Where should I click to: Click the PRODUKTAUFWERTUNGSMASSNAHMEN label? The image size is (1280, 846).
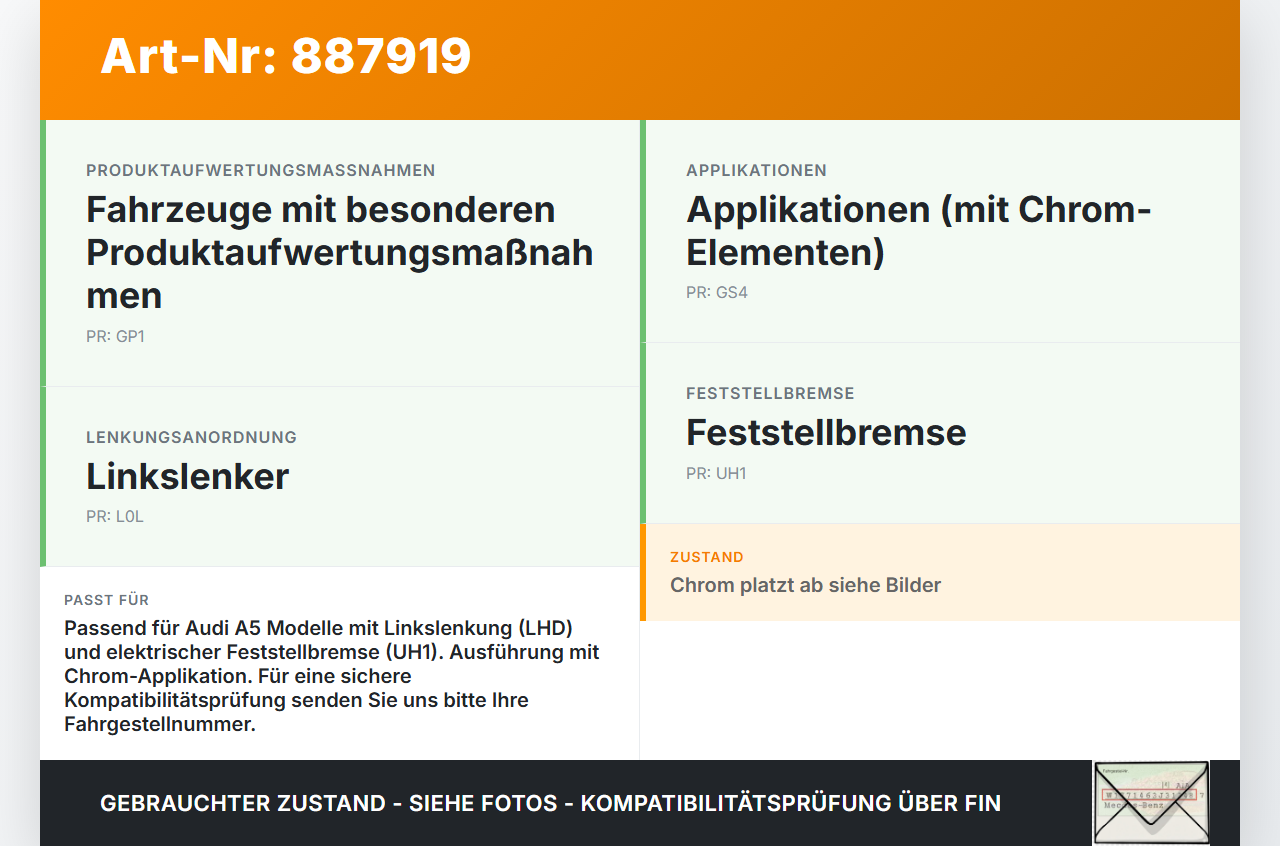[261, 170]
